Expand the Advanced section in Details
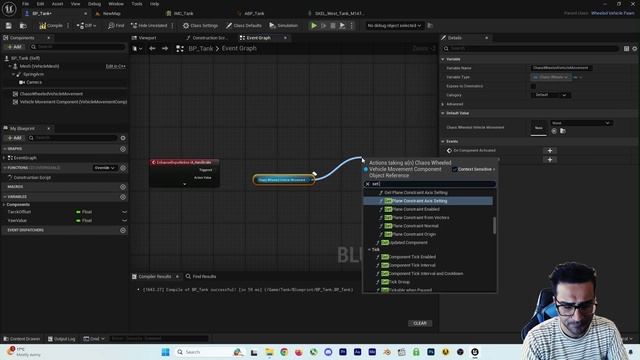640x360 pixels. tap(442, 104)
